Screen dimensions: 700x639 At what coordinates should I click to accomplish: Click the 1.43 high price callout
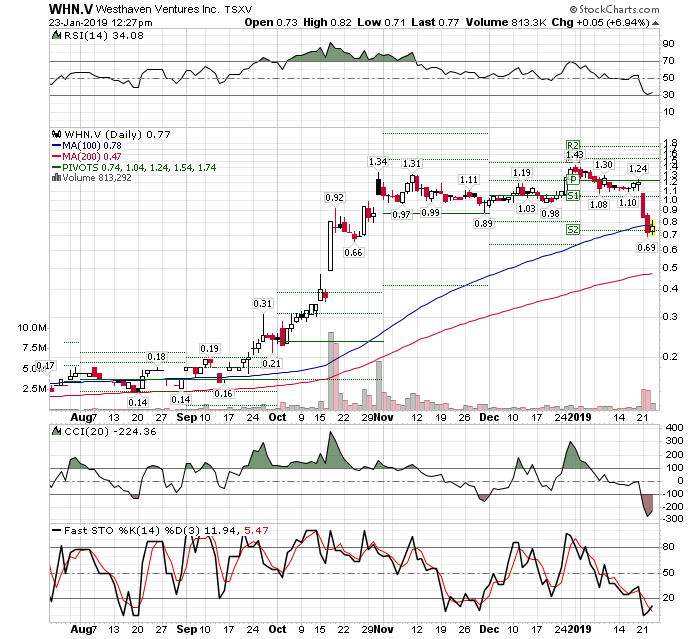[574, 156]
